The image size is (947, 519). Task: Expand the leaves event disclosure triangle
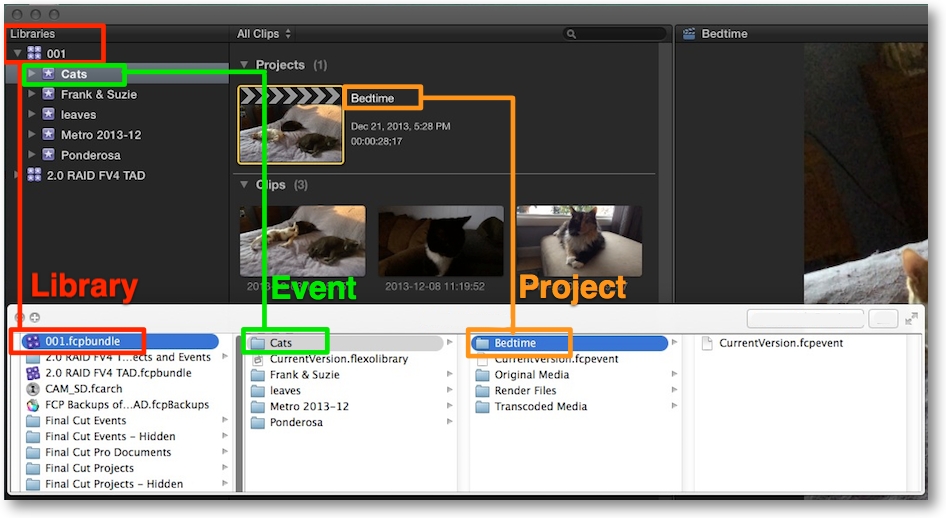click(32, 114)
